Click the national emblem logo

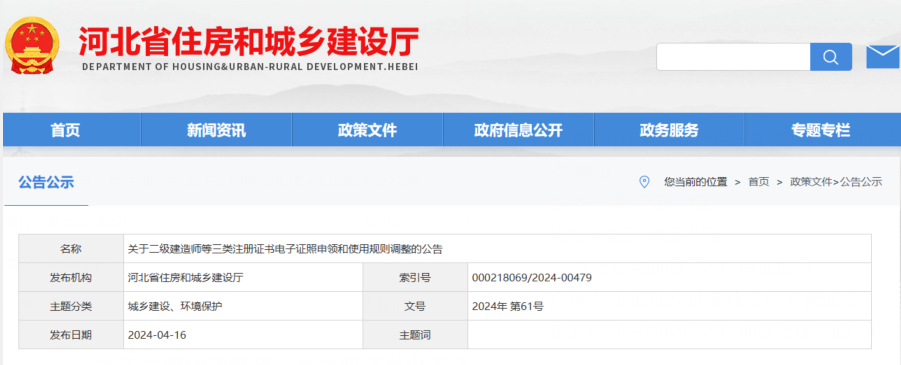pyautogui.click(x=32, y=46)
